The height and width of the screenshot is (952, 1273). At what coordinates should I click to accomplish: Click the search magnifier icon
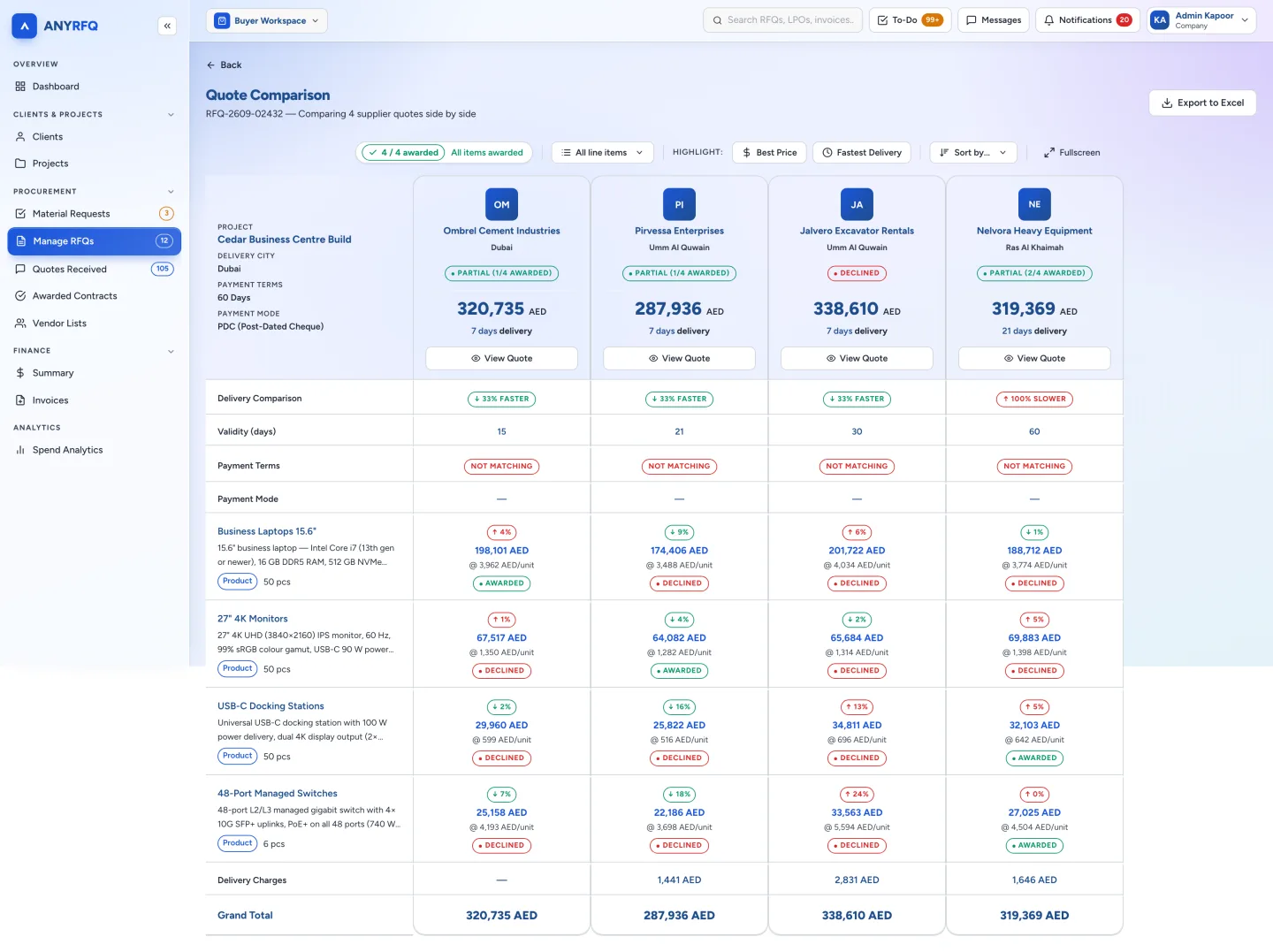click(718, 20)
